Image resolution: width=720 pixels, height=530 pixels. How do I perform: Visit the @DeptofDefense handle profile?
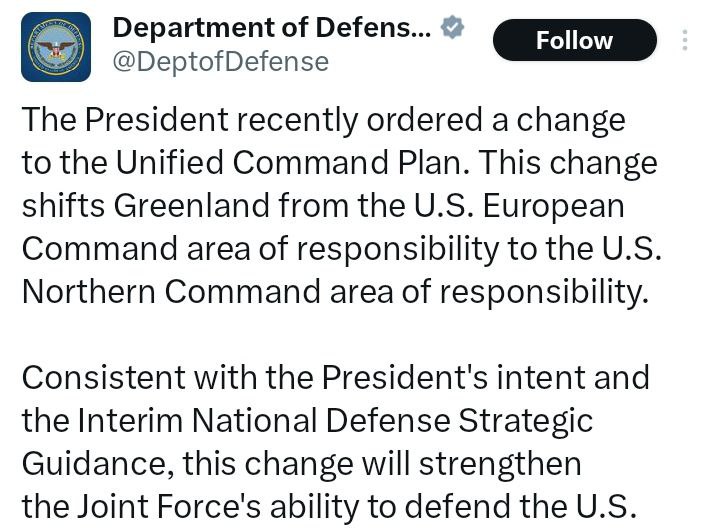(221, 62)
